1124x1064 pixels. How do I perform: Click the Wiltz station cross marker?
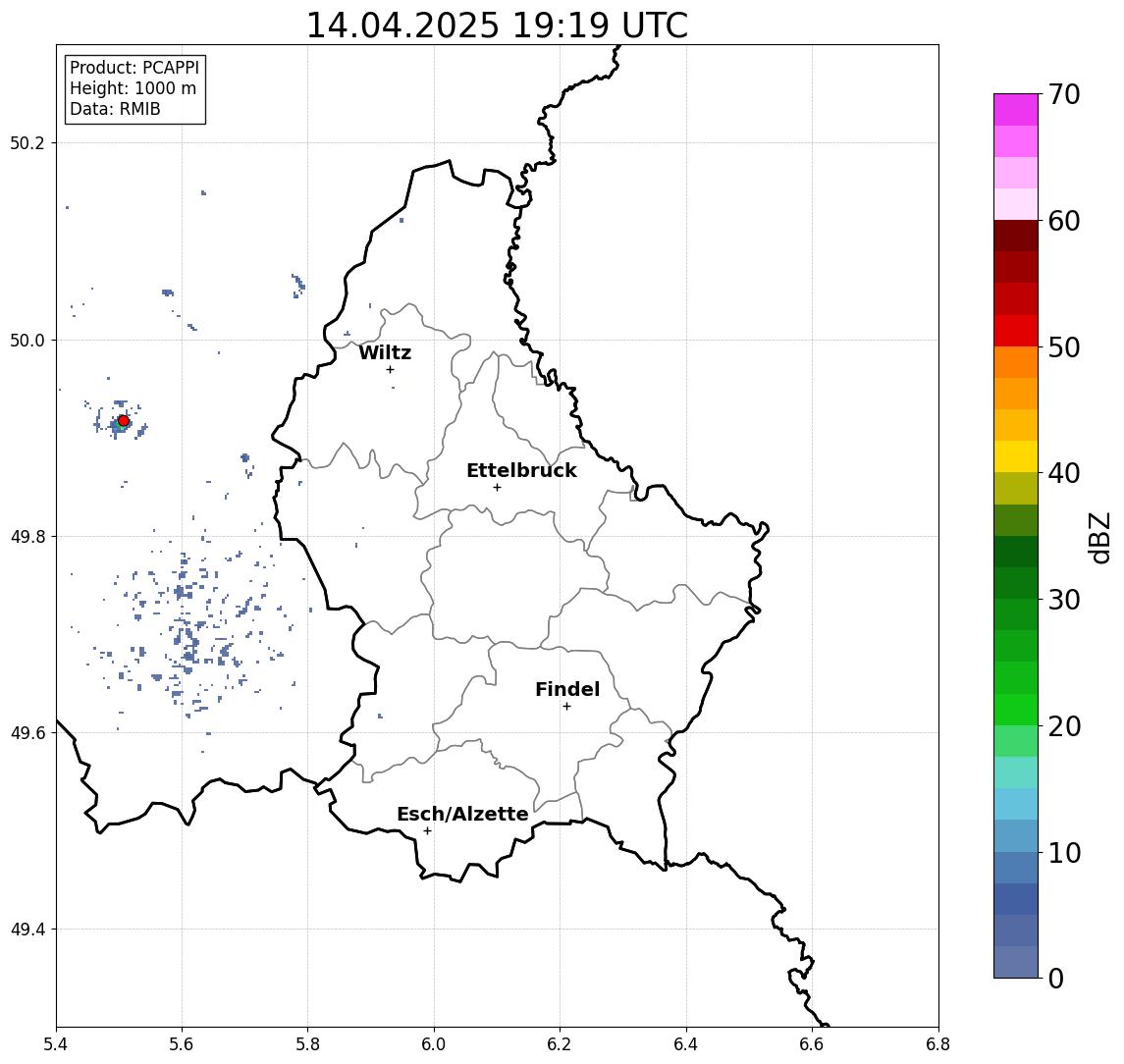coord(390,370)
